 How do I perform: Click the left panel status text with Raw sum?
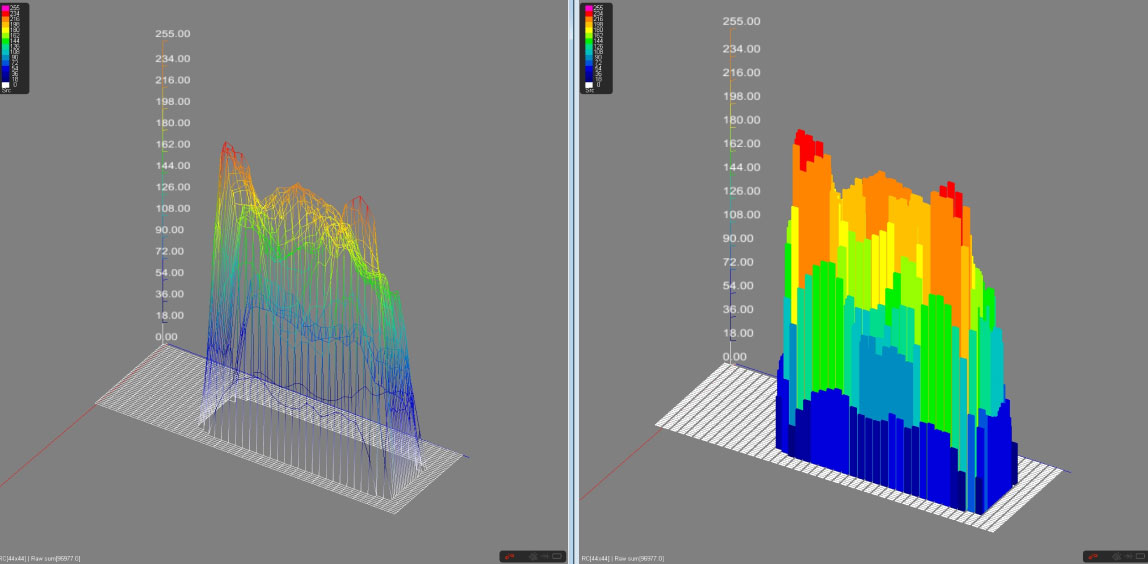point(42,558)
